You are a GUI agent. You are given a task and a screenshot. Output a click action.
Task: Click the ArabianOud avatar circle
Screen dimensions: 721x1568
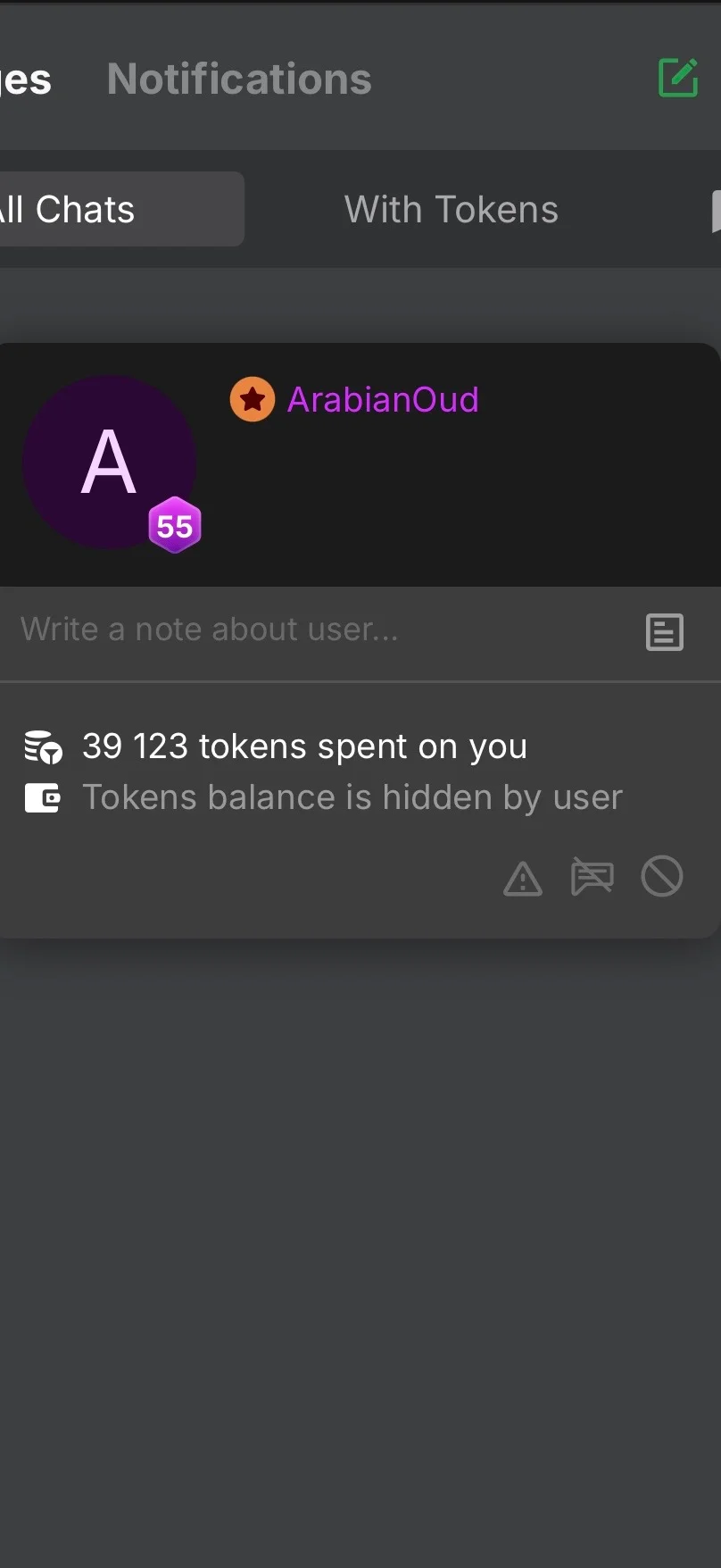108,462
